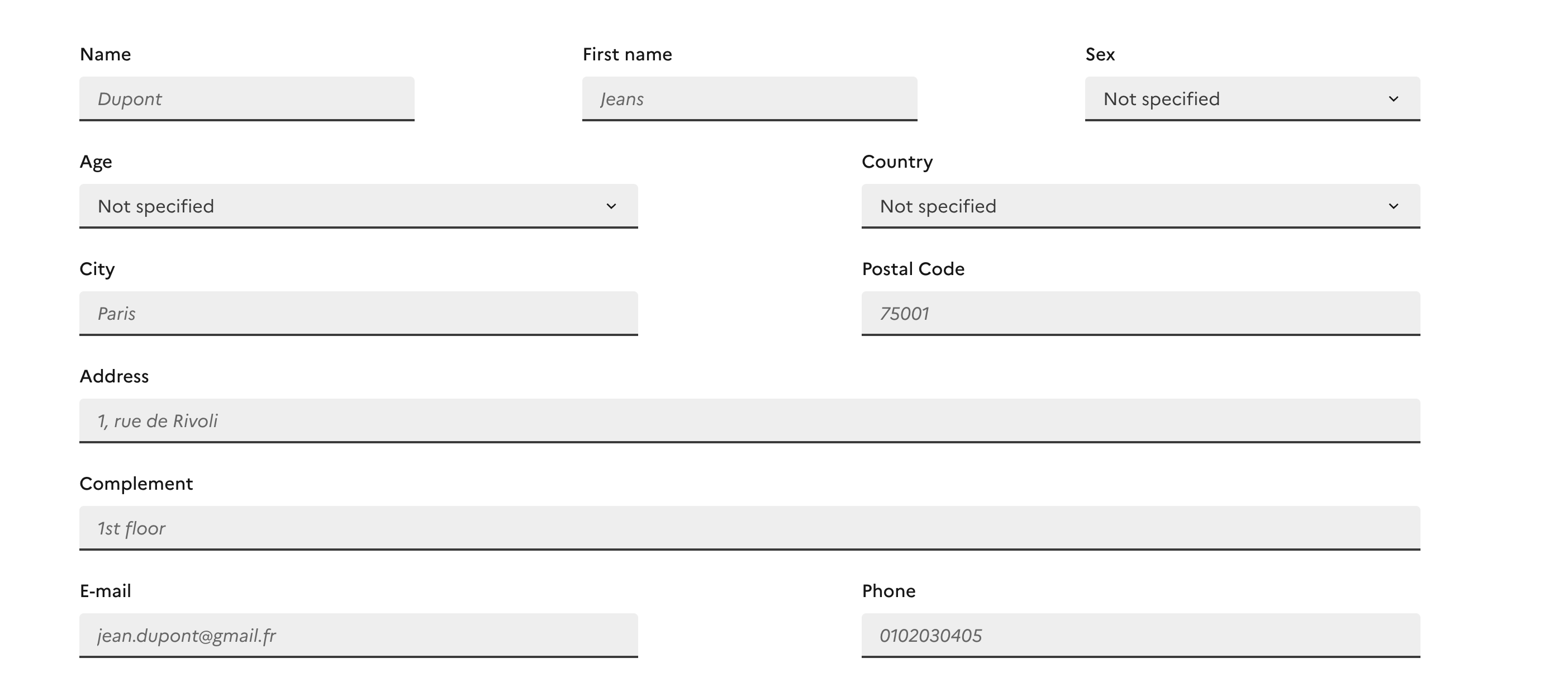Select the City input with Paris placeholder
1568x691 pixels.
359,314
